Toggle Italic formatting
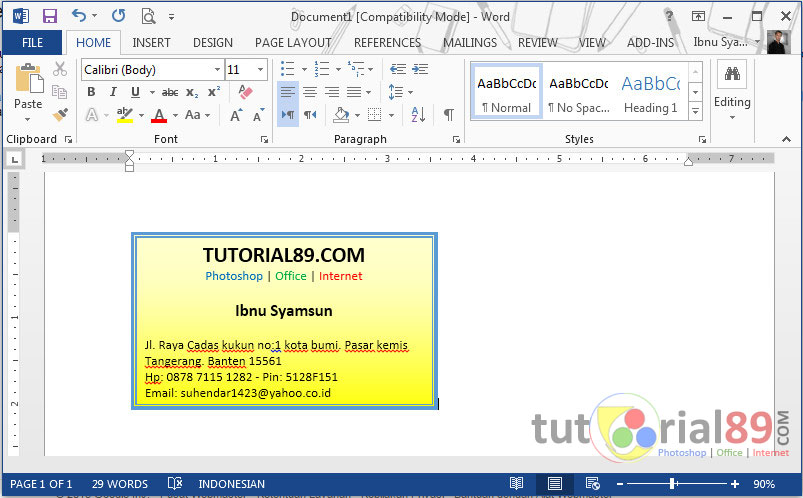The image size is (803, 498). click(x=113, y=92)
